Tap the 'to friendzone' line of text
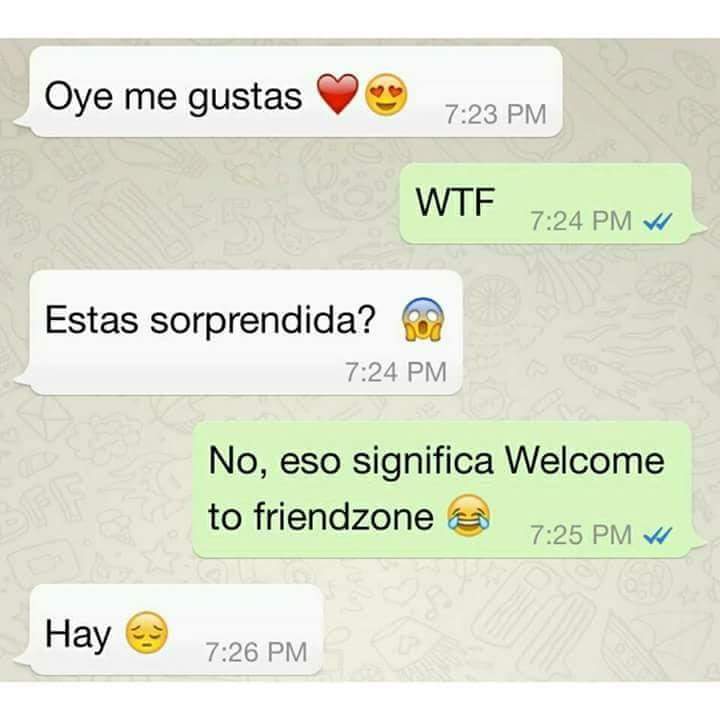 click(321, 516)
